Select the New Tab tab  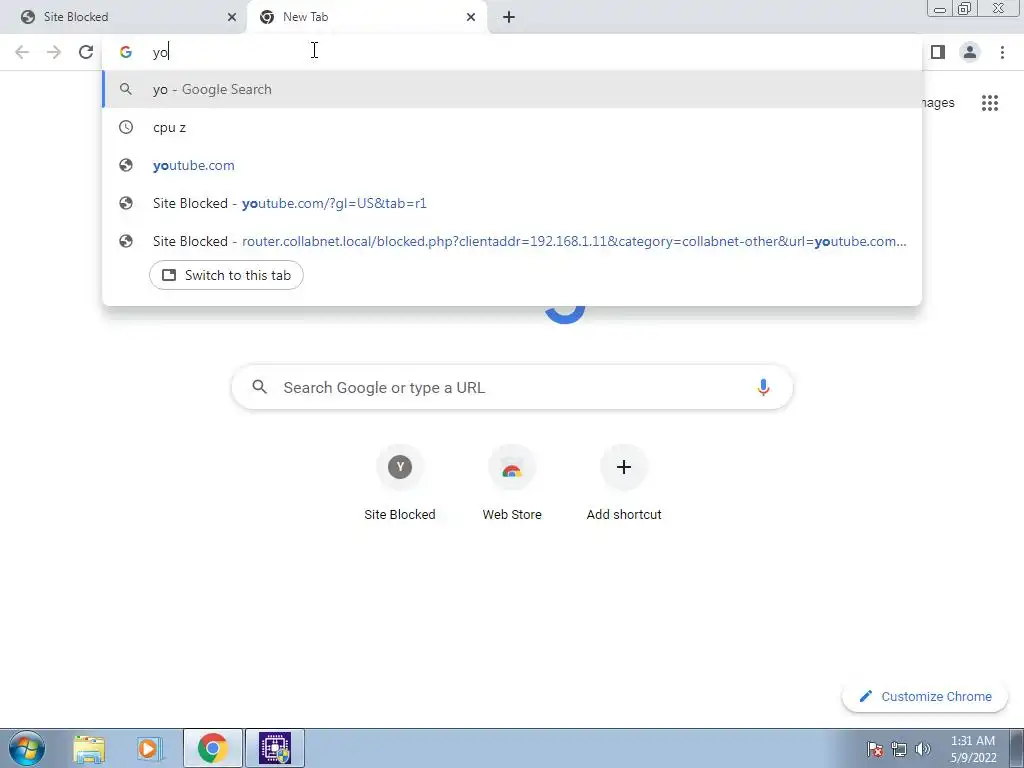pyautogui.click(x=368, y=17)
